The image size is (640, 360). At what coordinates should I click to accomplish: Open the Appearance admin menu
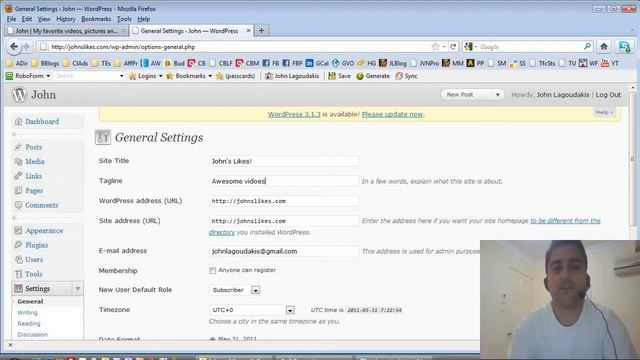click(x=44, y=231)
